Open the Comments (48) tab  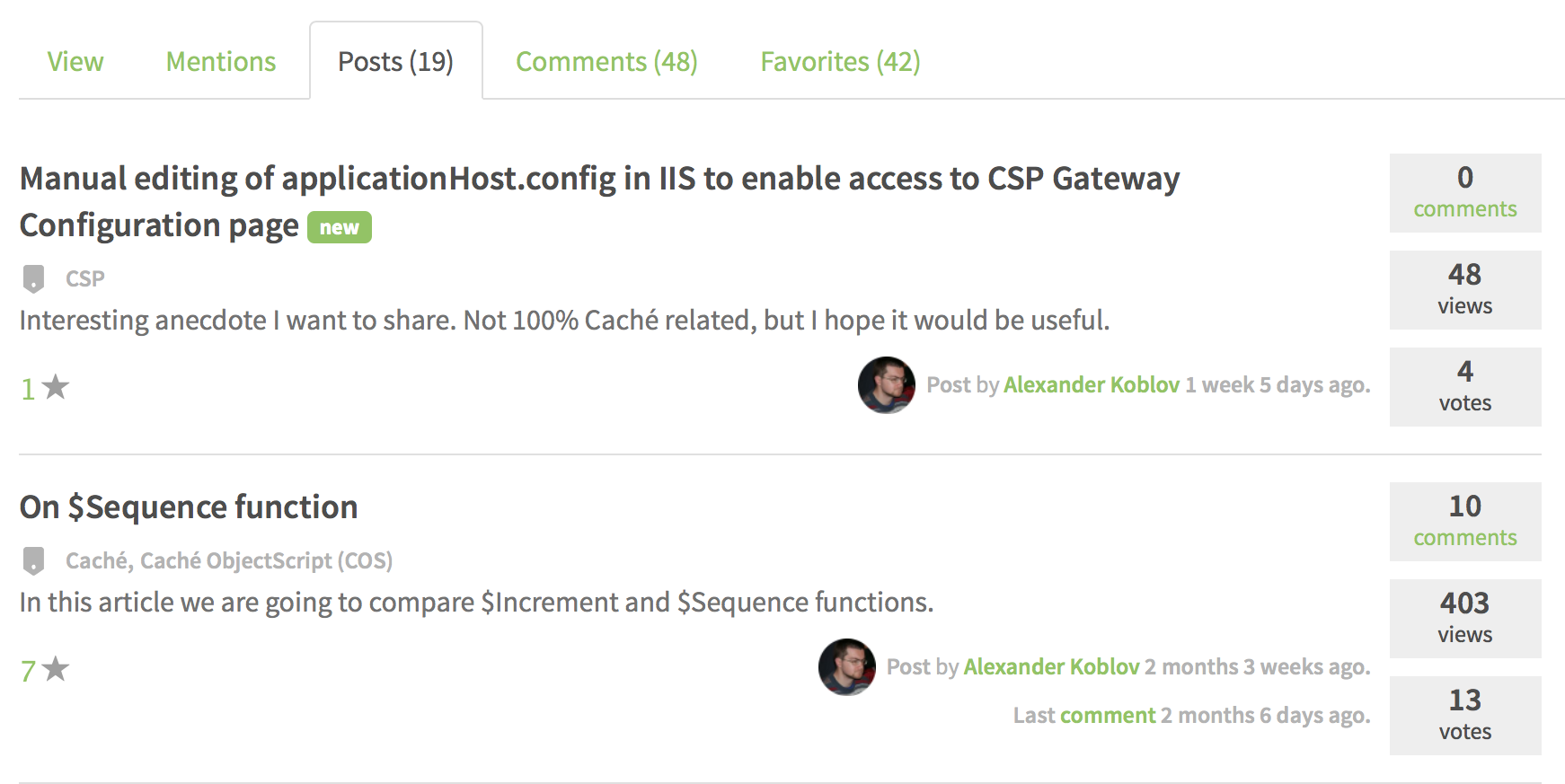pyautogui.click(x=606, y=61)
